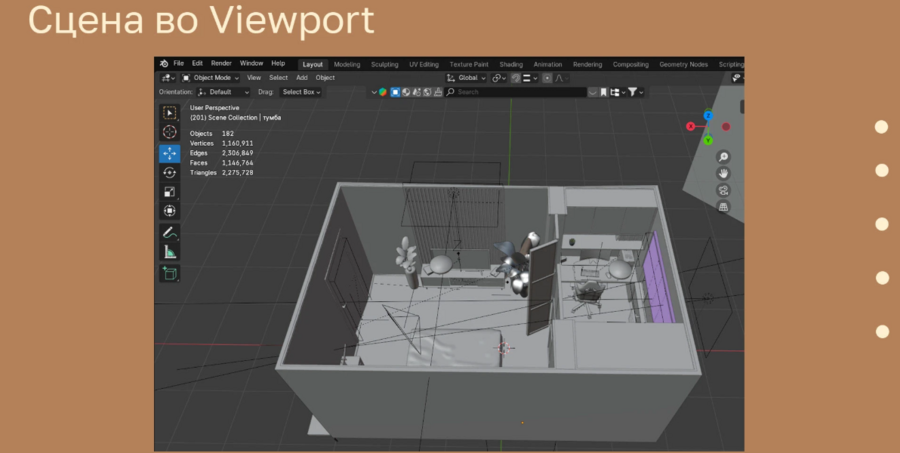Image resolution: width=900 pixels, height=453 pixels.
Task: Activate the Annotate tool
Action: (169, 232)
